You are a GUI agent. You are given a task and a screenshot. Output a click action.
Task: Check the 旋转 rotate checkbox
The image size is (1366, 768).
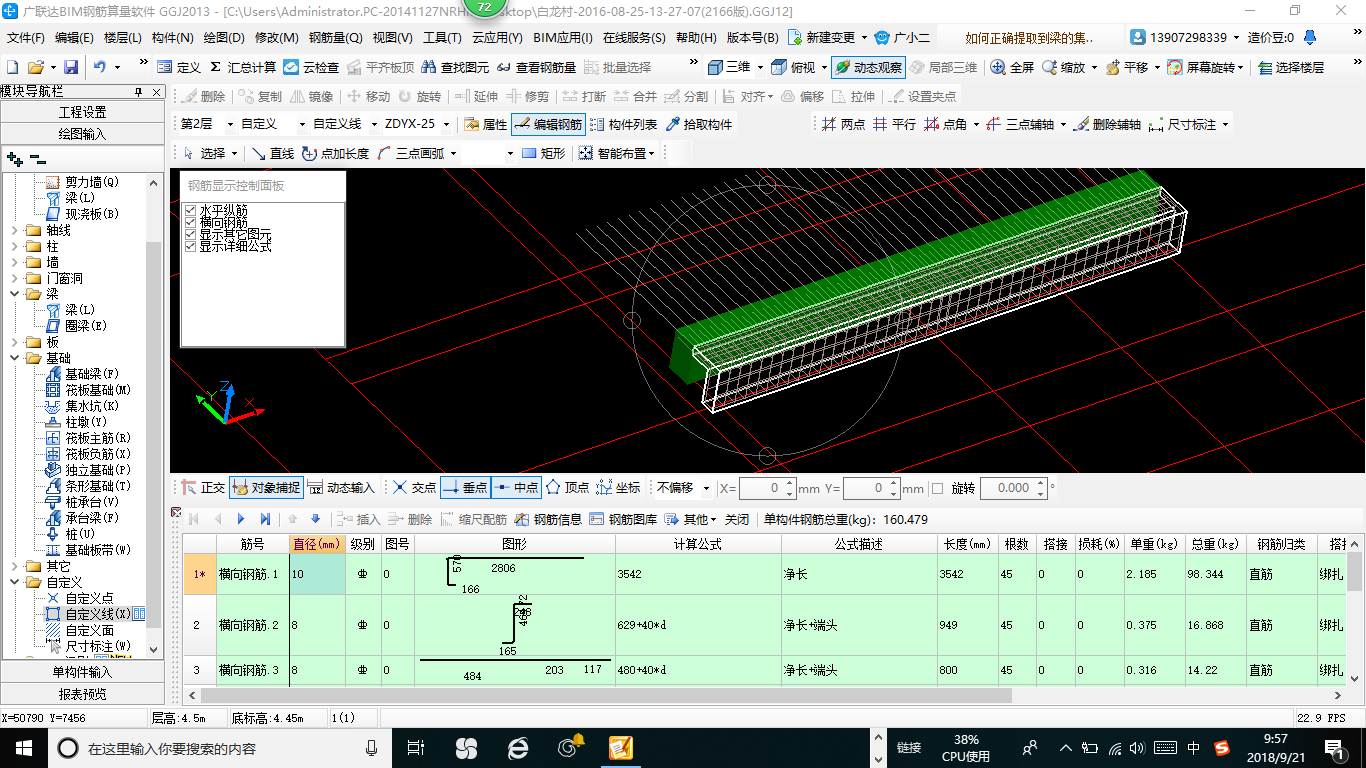937,488
